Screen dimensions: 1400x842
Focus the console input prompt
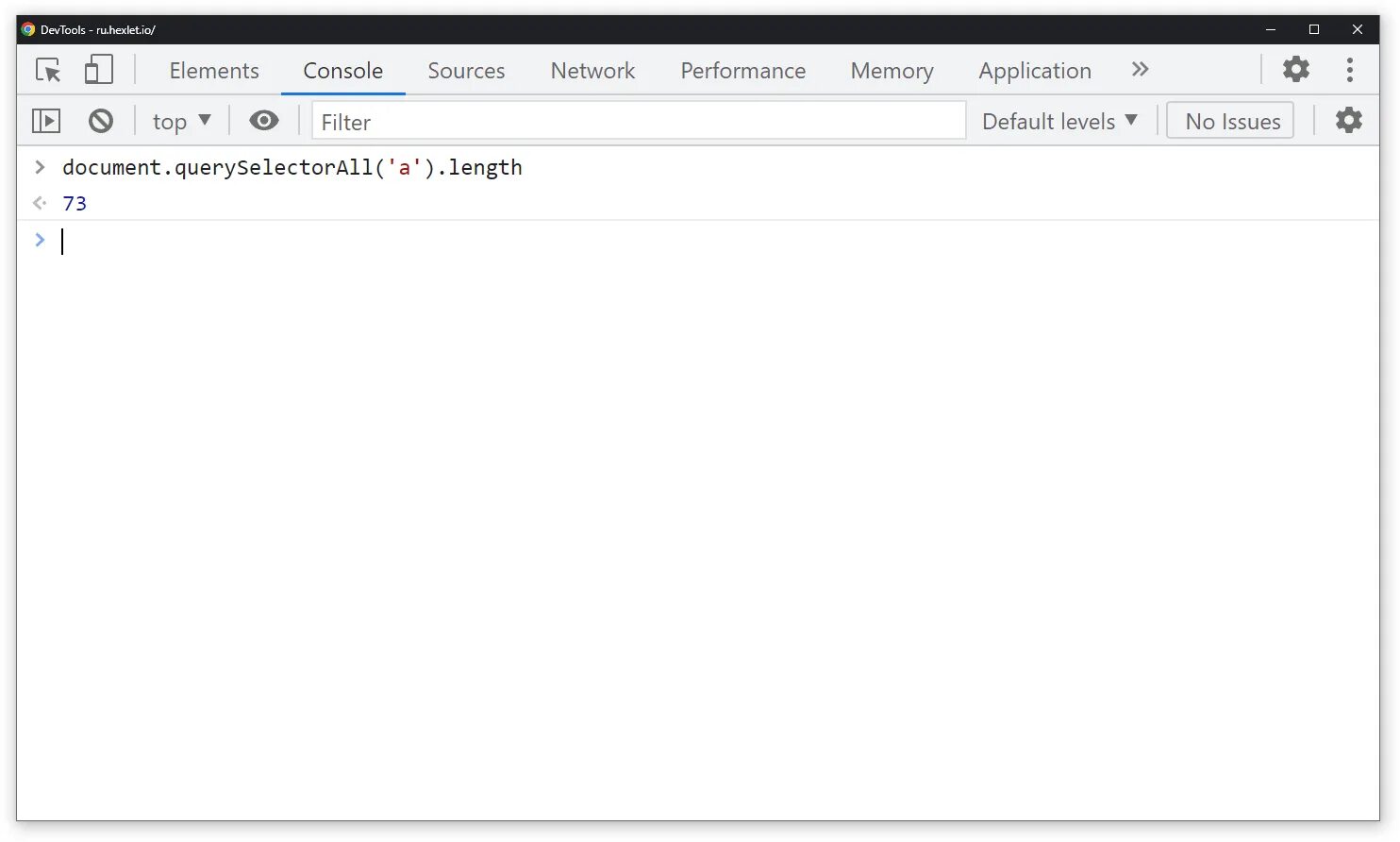(x=698, y=241)
